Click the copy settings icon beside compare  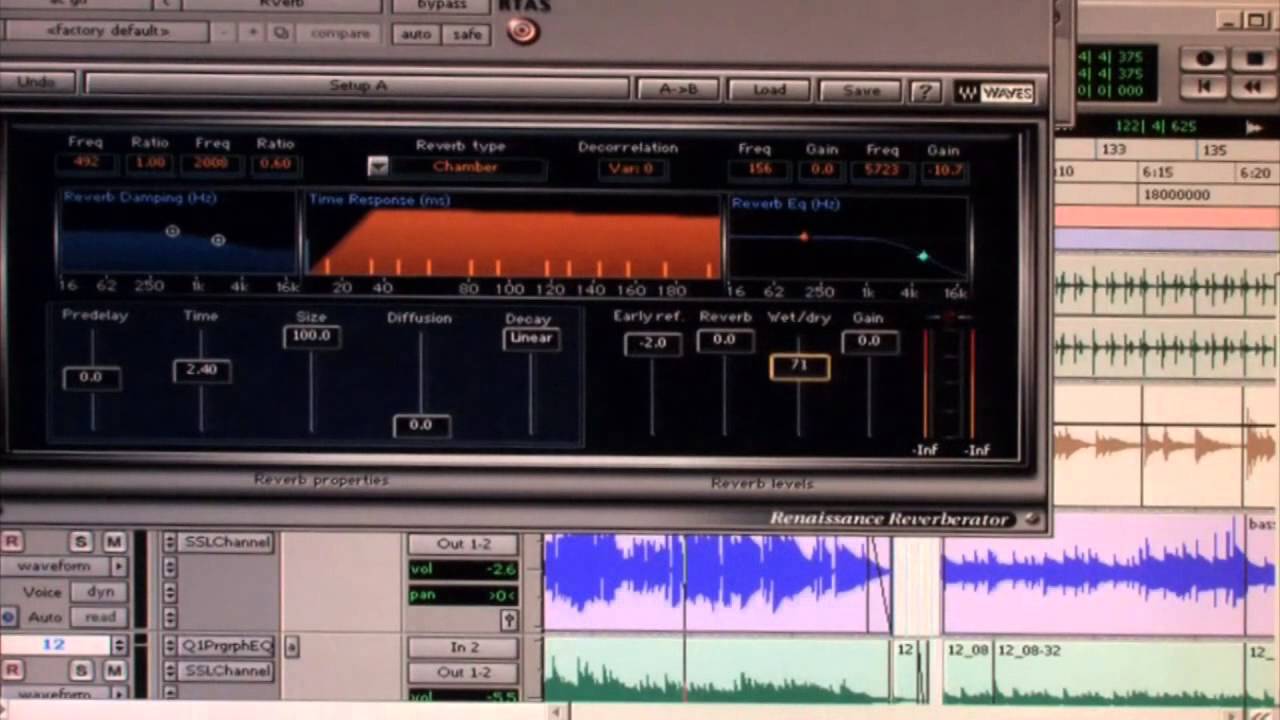tap(281, 33)
